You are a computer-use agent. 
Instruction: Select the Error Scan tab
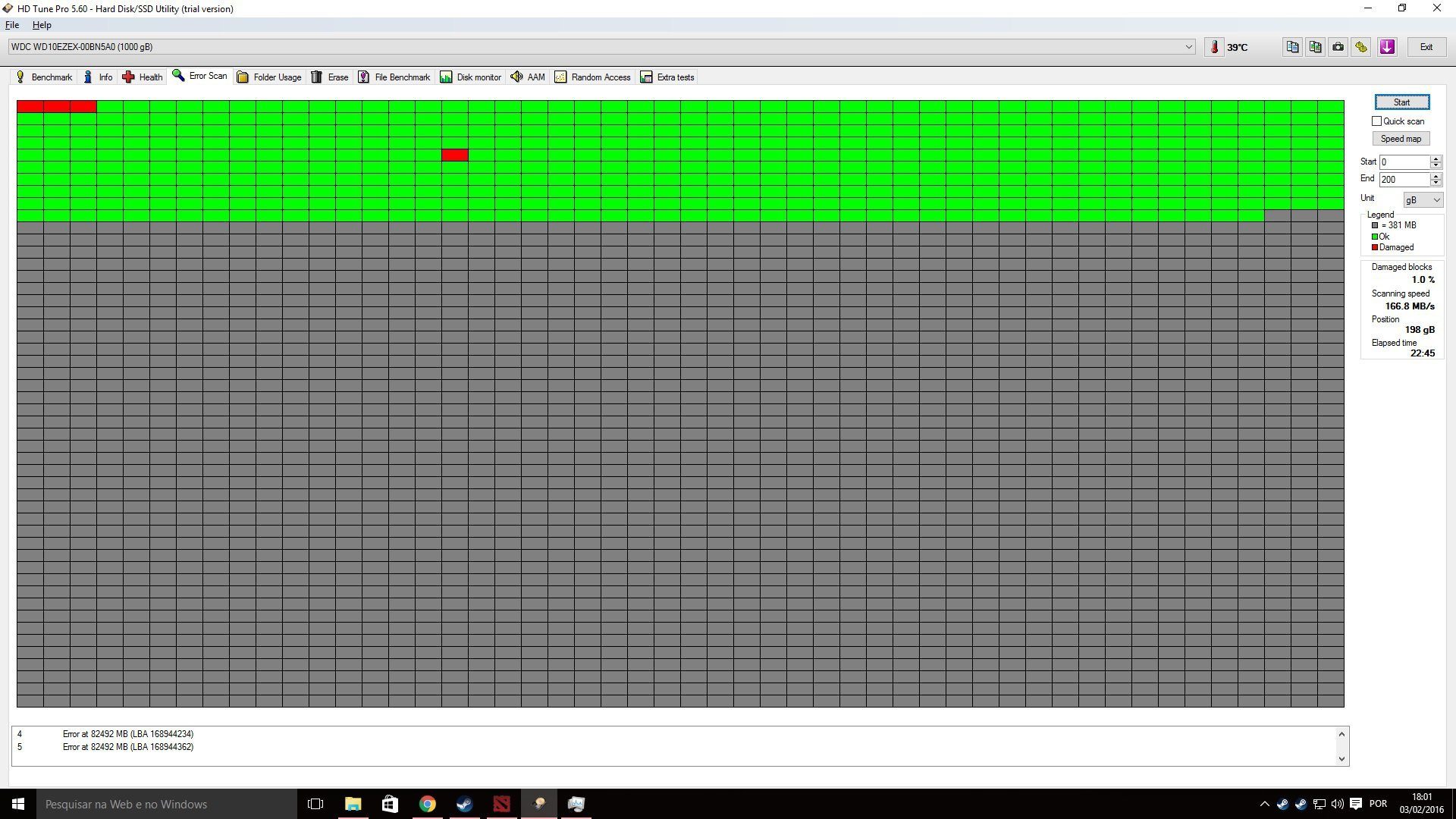(200, 76)
